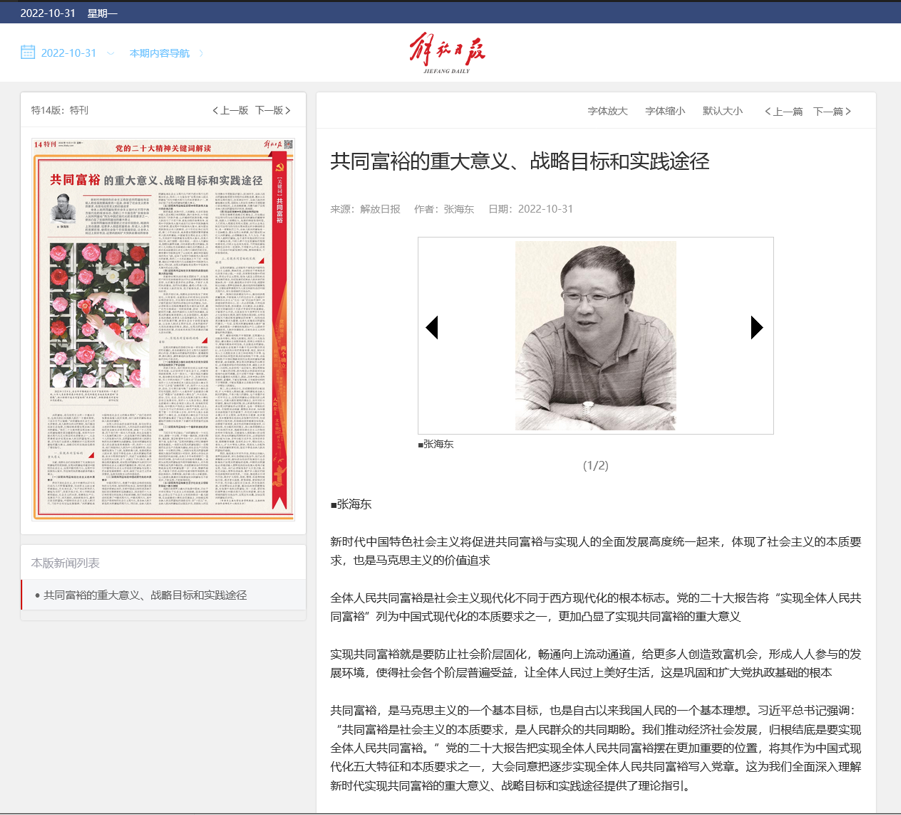This screenshot has width=901, height=815.
Task: Click the red vertical banner on page preview
Action: (280, 330)
